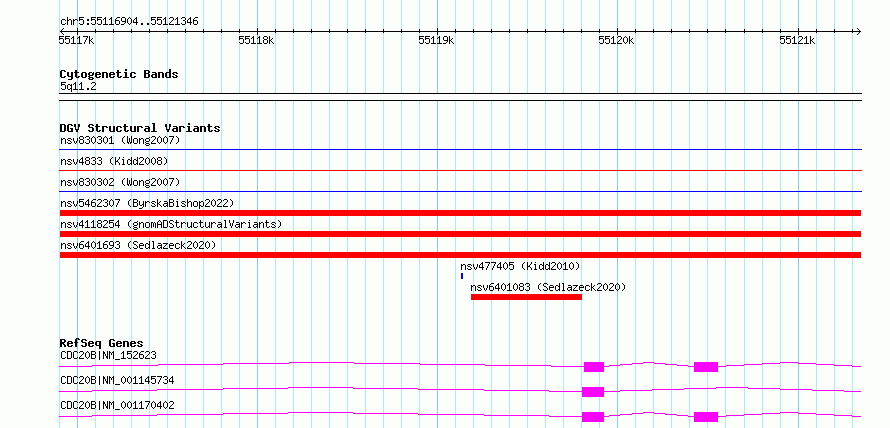The height and width of the screenshot is (428, 890).
Task: Click the 55117k ruler tick label
Action: [x=76, y=40]
